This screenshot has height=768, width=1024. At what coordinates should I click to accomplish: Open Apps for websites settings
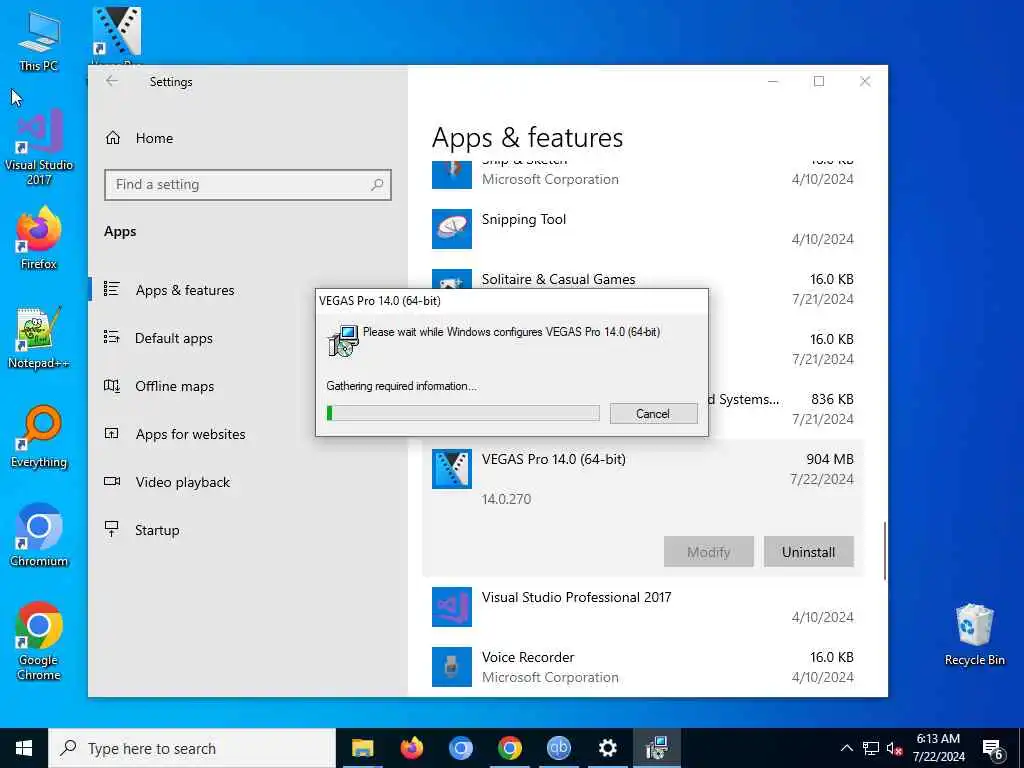pyautogui.click(x=190, y=434)
